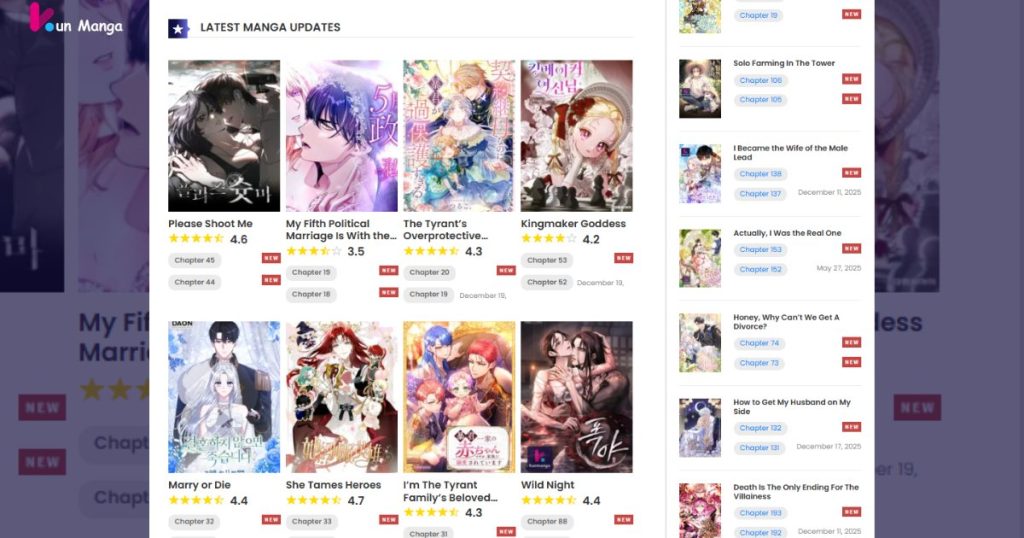Open Chapter 20 of The Tyrant's Overprotective
The width and height of the screenshot is (1024, 538).
pos(429,272)
